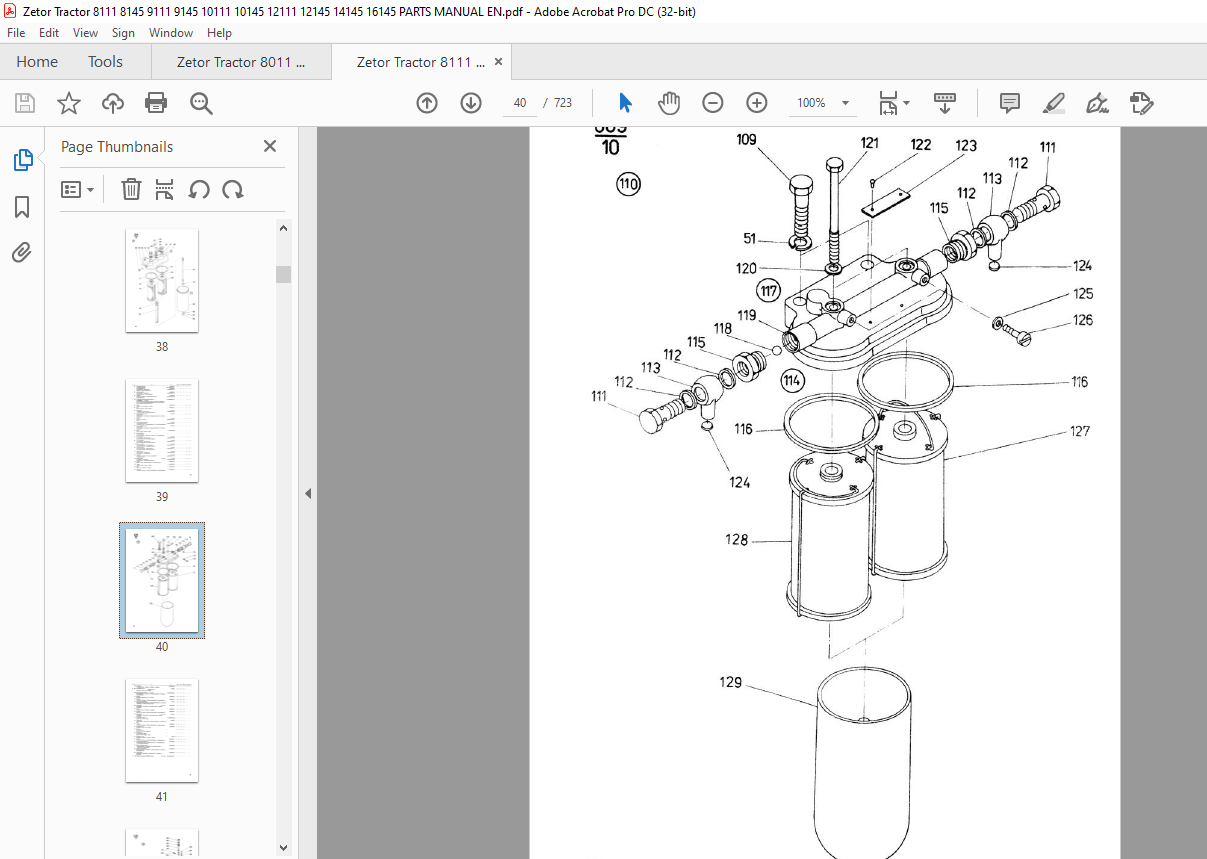Go to next page arrow
The height and width of the screenshot is (859, 1207).
coord(471,103)
